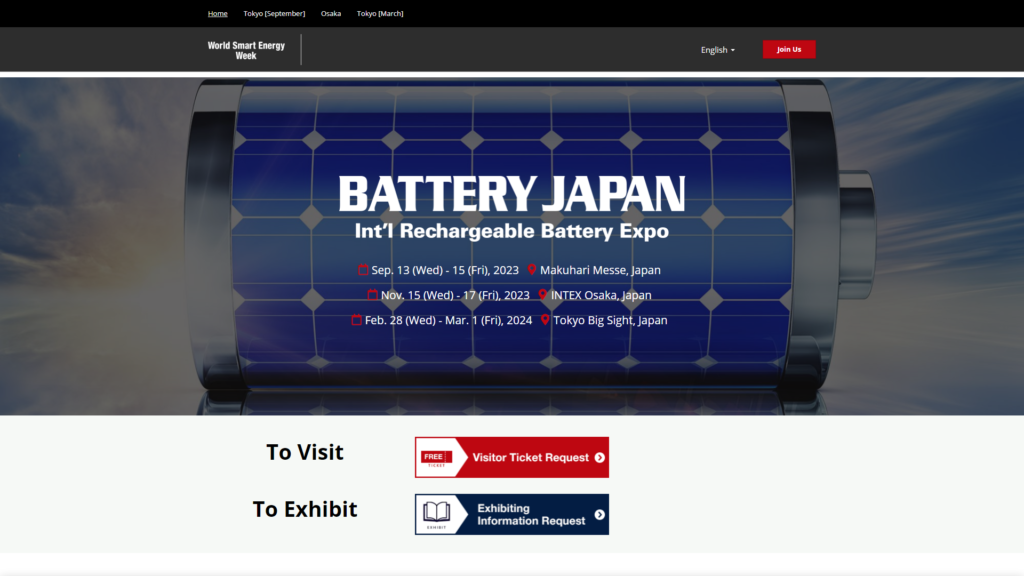The width and height of the screenshot is (1024, 576).
Task: Click the To Exhibit heading
Action: (x=305, y=509)
